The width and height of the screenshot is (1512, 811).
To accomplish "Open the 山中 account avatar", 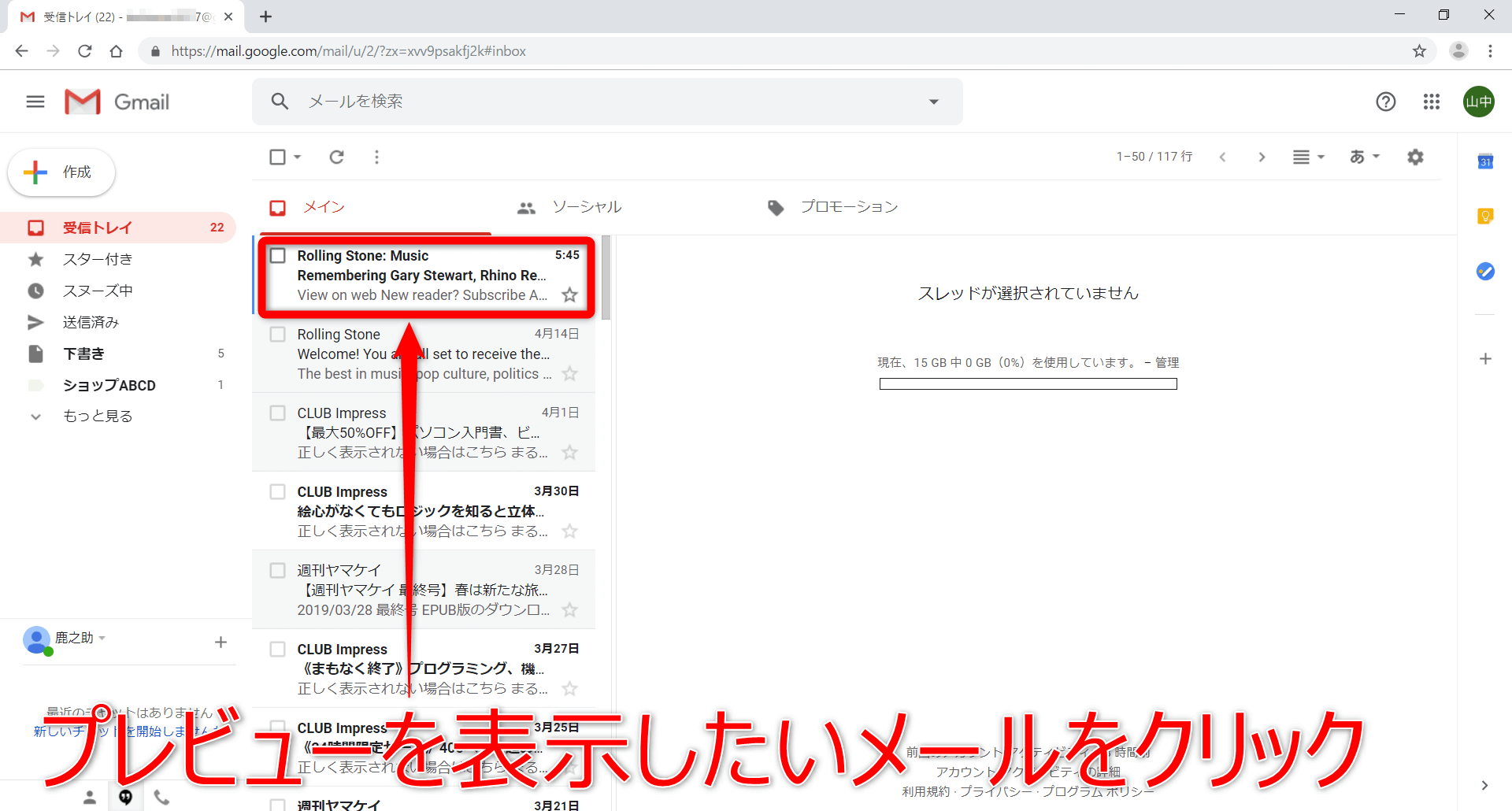I will (1478, 102).
